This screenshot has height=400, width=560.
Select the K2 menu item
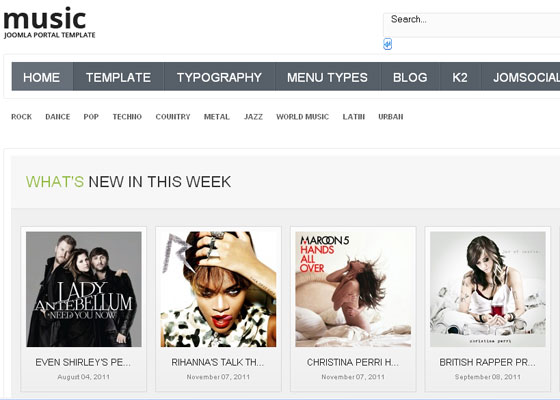tap(460, 76)
